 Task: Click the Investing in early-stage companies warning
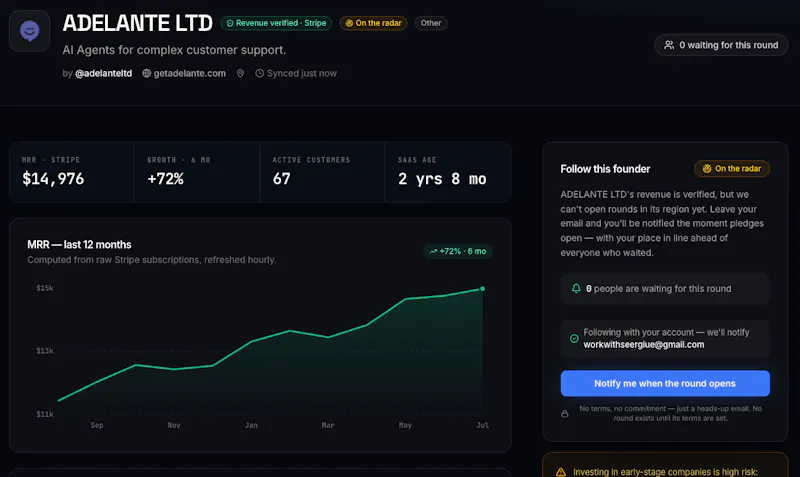665,472
